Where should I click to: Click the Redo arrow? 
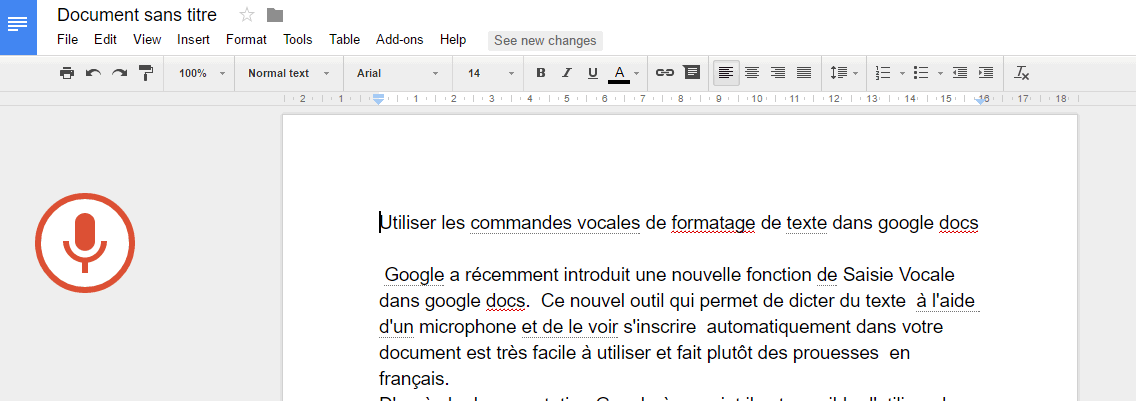120,73
